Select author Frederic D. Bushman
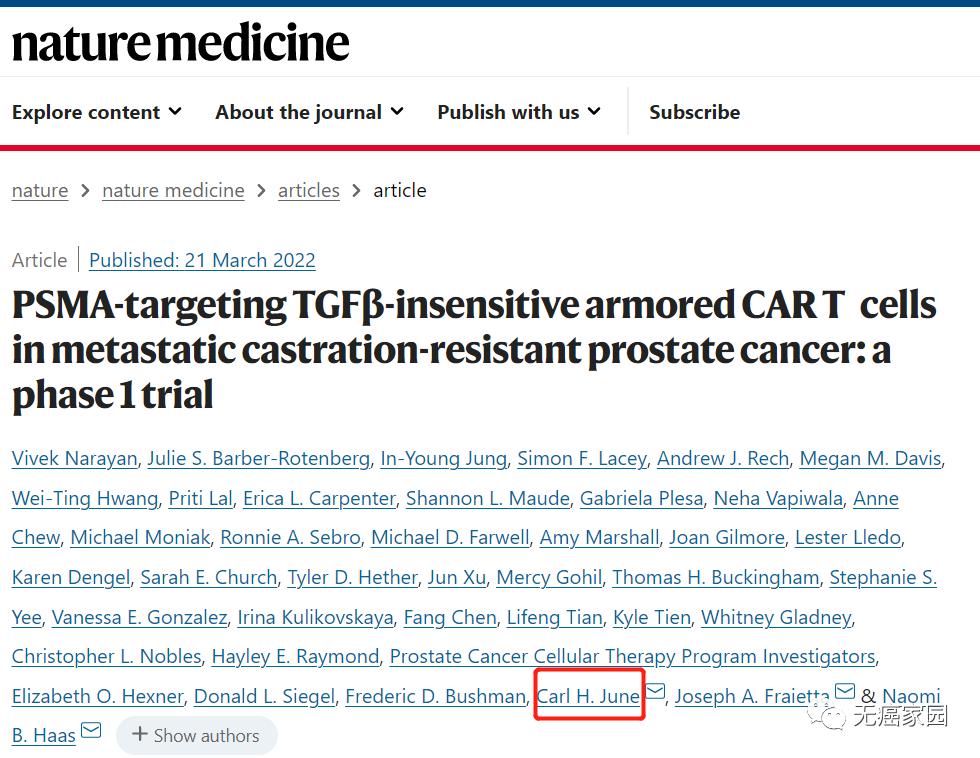The height and width of the screenshot is (758, 980). pyautogui.click(x=435, y=696)
